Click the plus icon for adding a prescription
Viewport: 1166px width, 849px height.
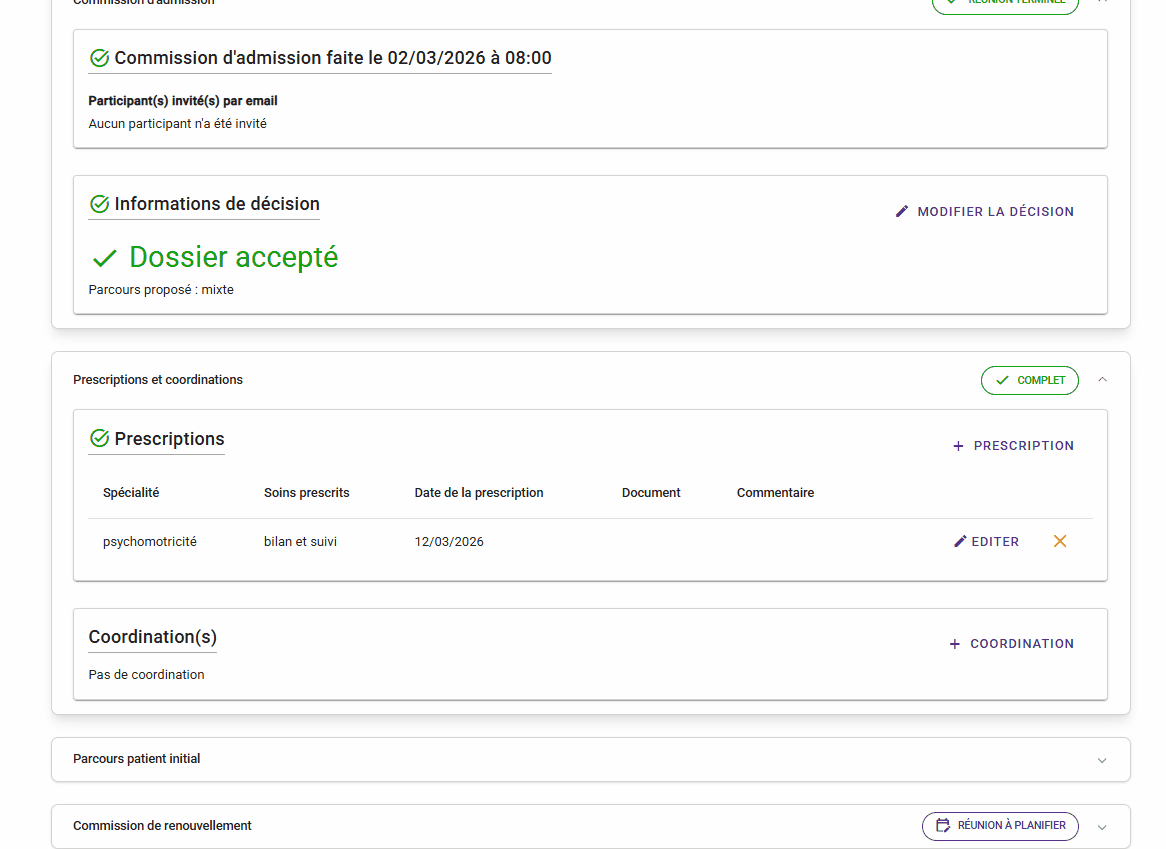click(x=958, y=446)
